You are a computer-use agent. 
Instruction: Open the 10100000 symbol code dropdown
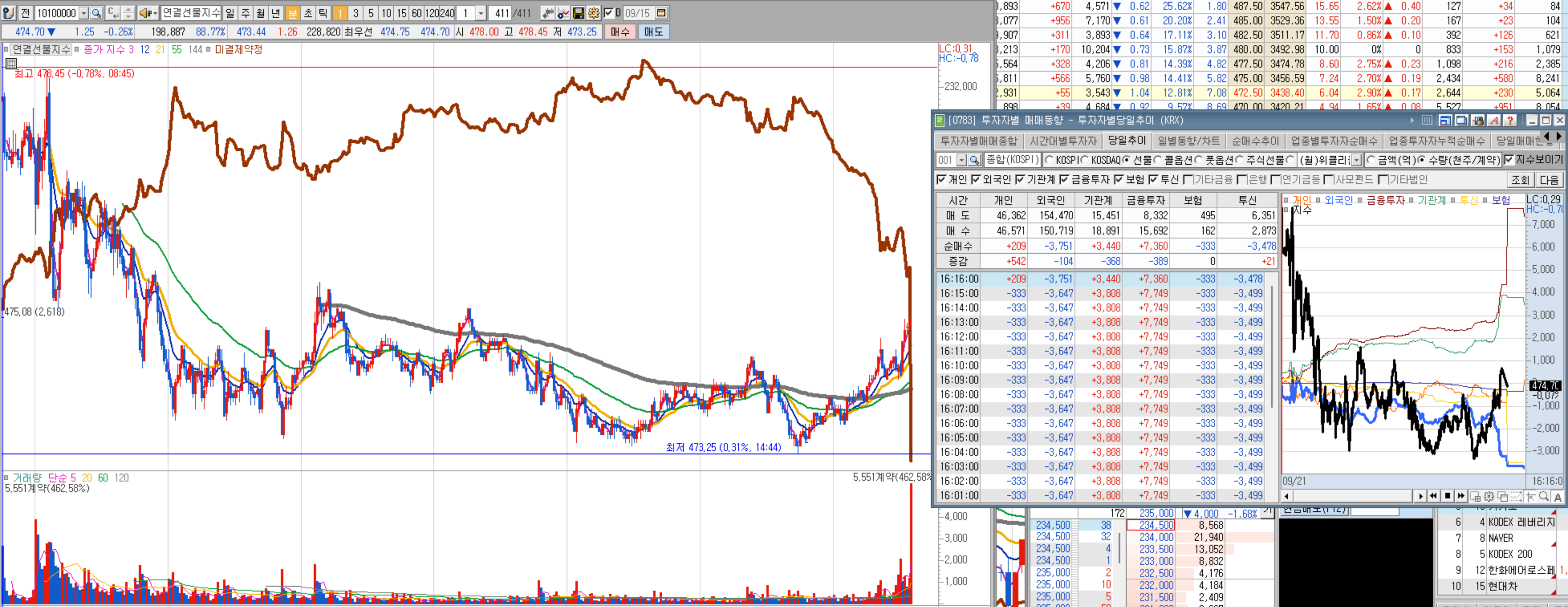[83, 13]
